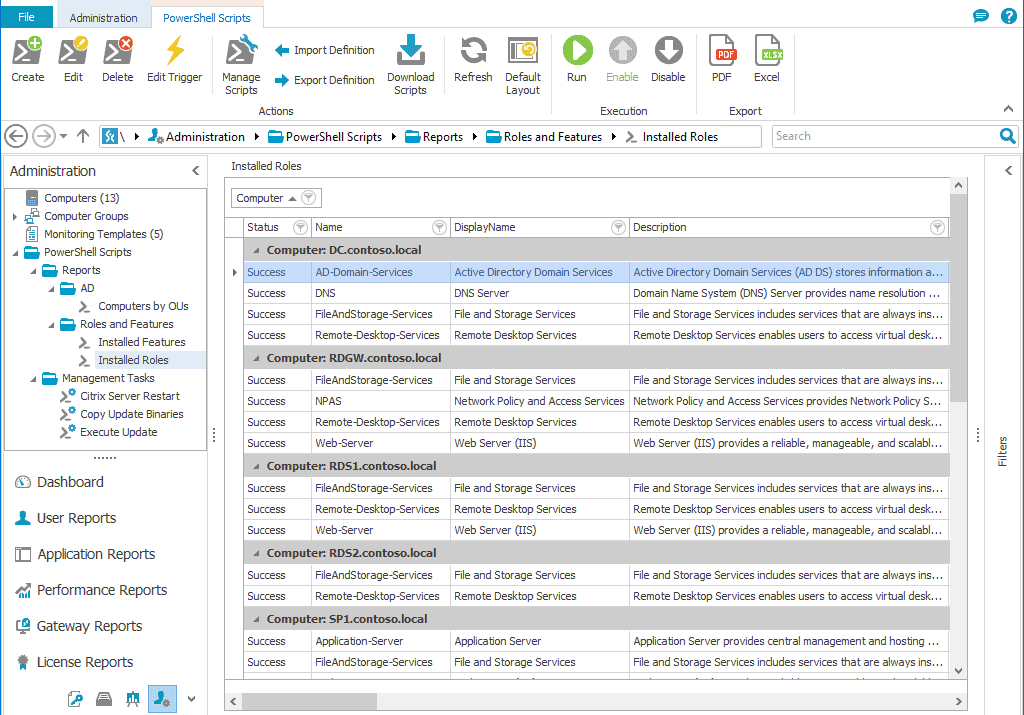Refresh the Installed Roles view

pyautogui.click(x=473, y=59)
